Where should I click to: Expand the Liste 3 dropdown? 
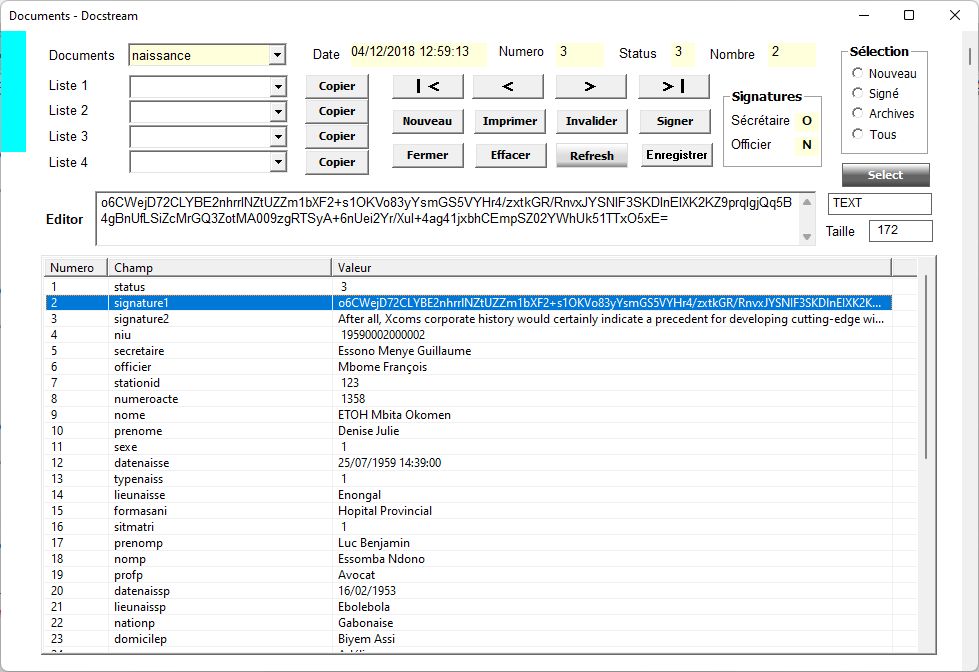point(278,137)
